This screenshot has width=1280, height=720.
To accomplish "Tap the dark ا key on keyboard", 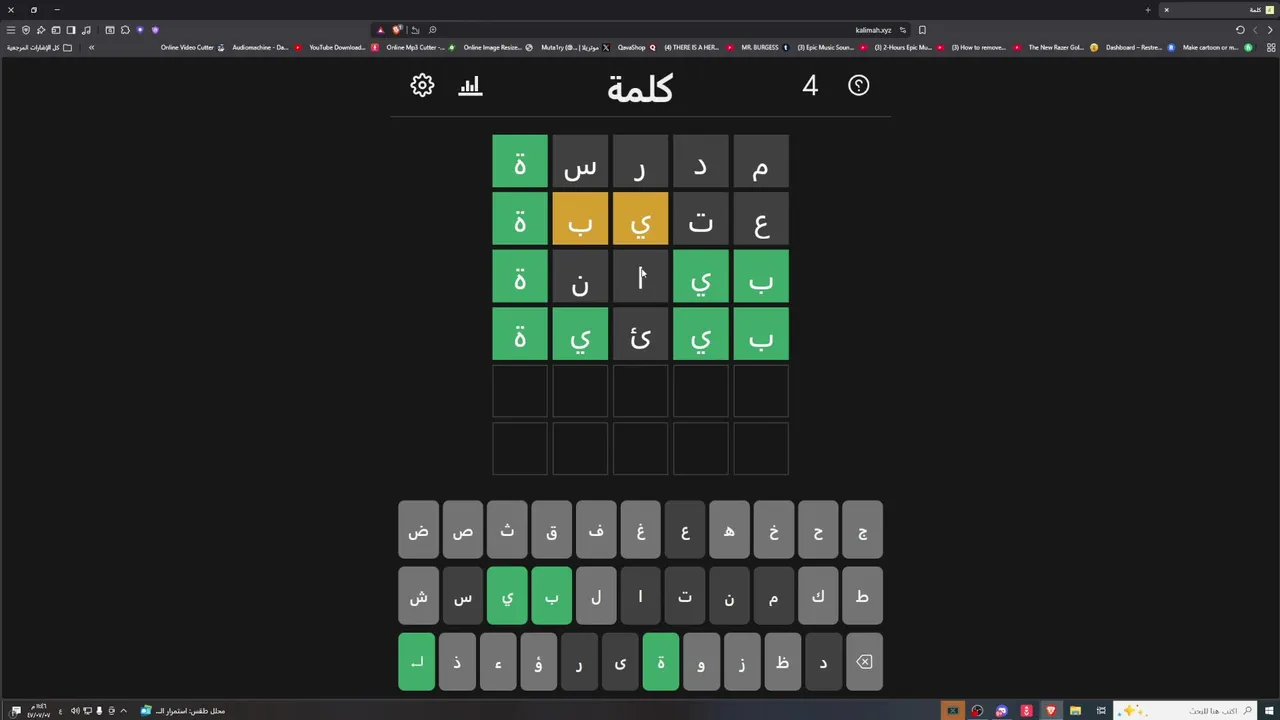I will (x=640, y=596).
